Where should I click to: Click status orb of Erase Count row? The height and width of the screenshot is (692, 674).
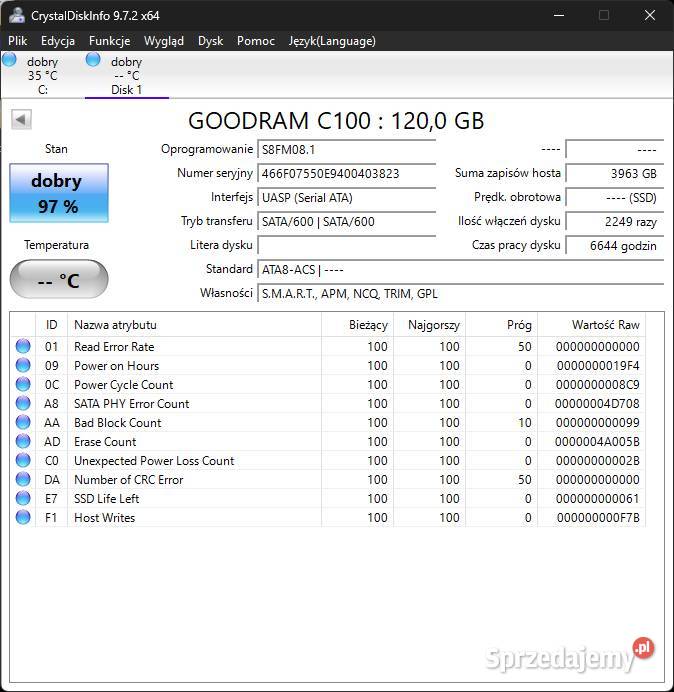23,441
